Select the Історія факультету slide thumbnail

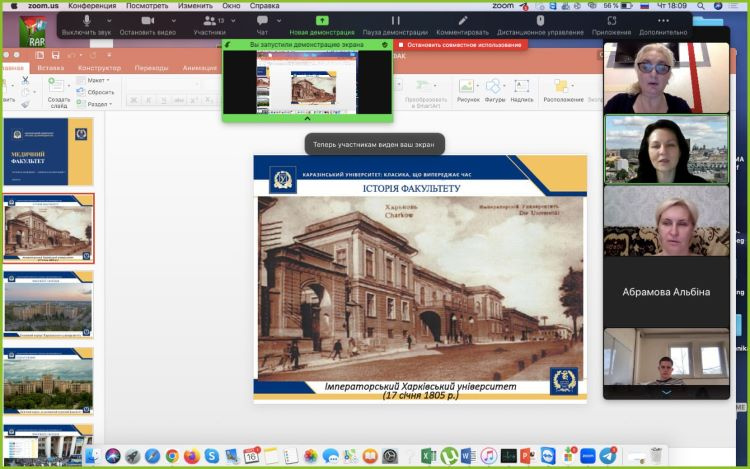click(48, 229)
